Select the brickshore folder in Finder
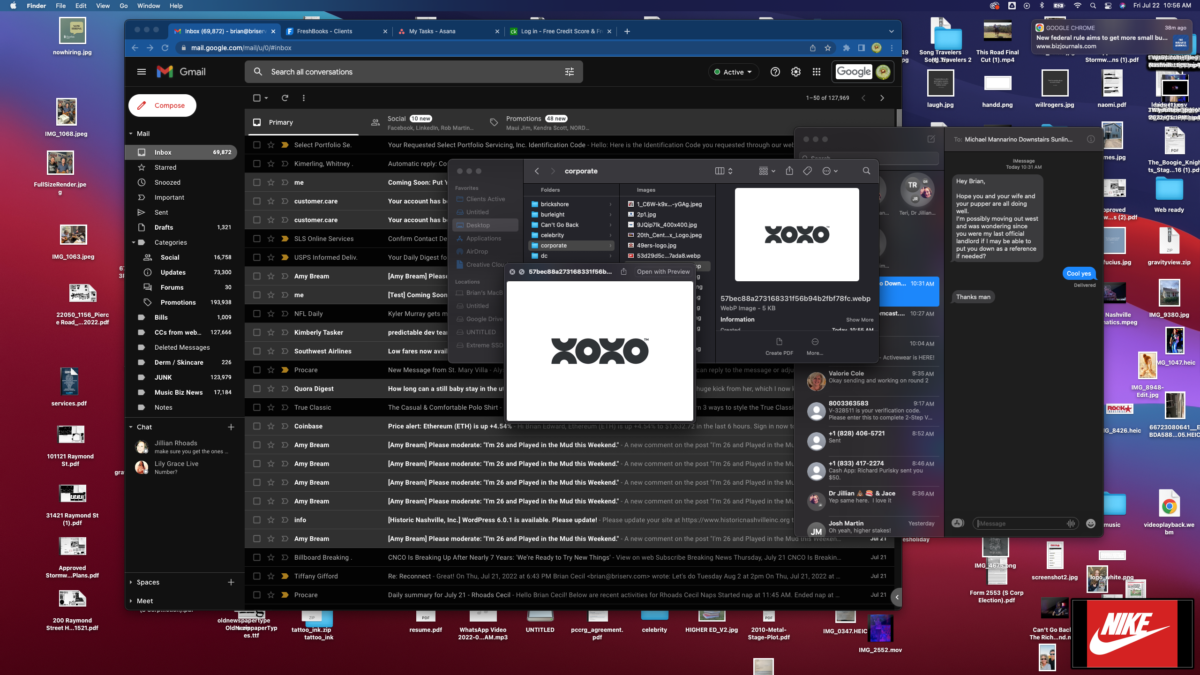Screen dimensions: 1200x675 (572, 203)
